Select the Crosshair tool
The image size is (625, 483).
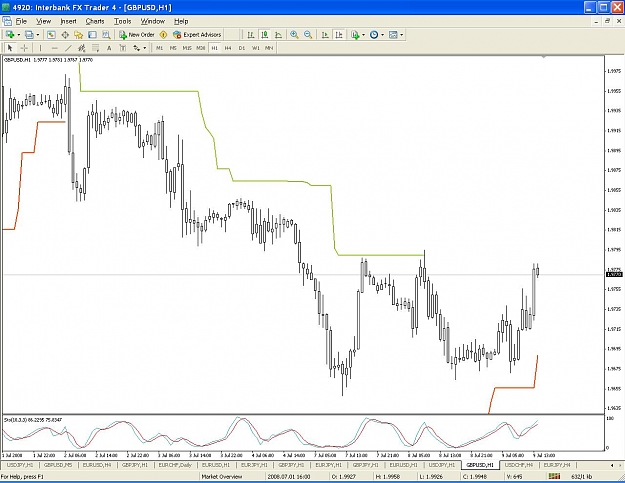pyautogui.click(x=24, y=48)
